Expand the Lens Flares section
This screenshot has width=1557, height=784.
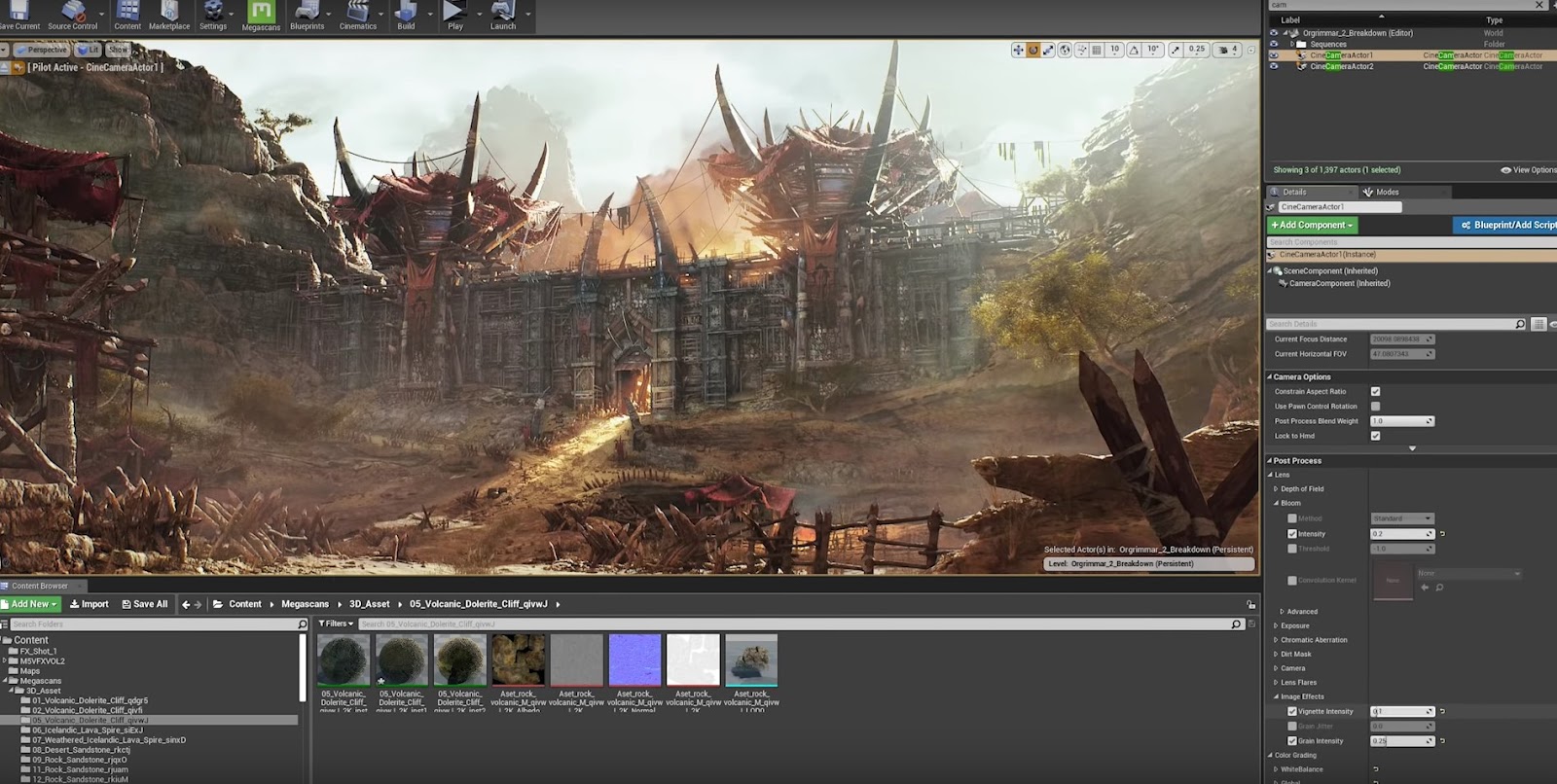1276,682
